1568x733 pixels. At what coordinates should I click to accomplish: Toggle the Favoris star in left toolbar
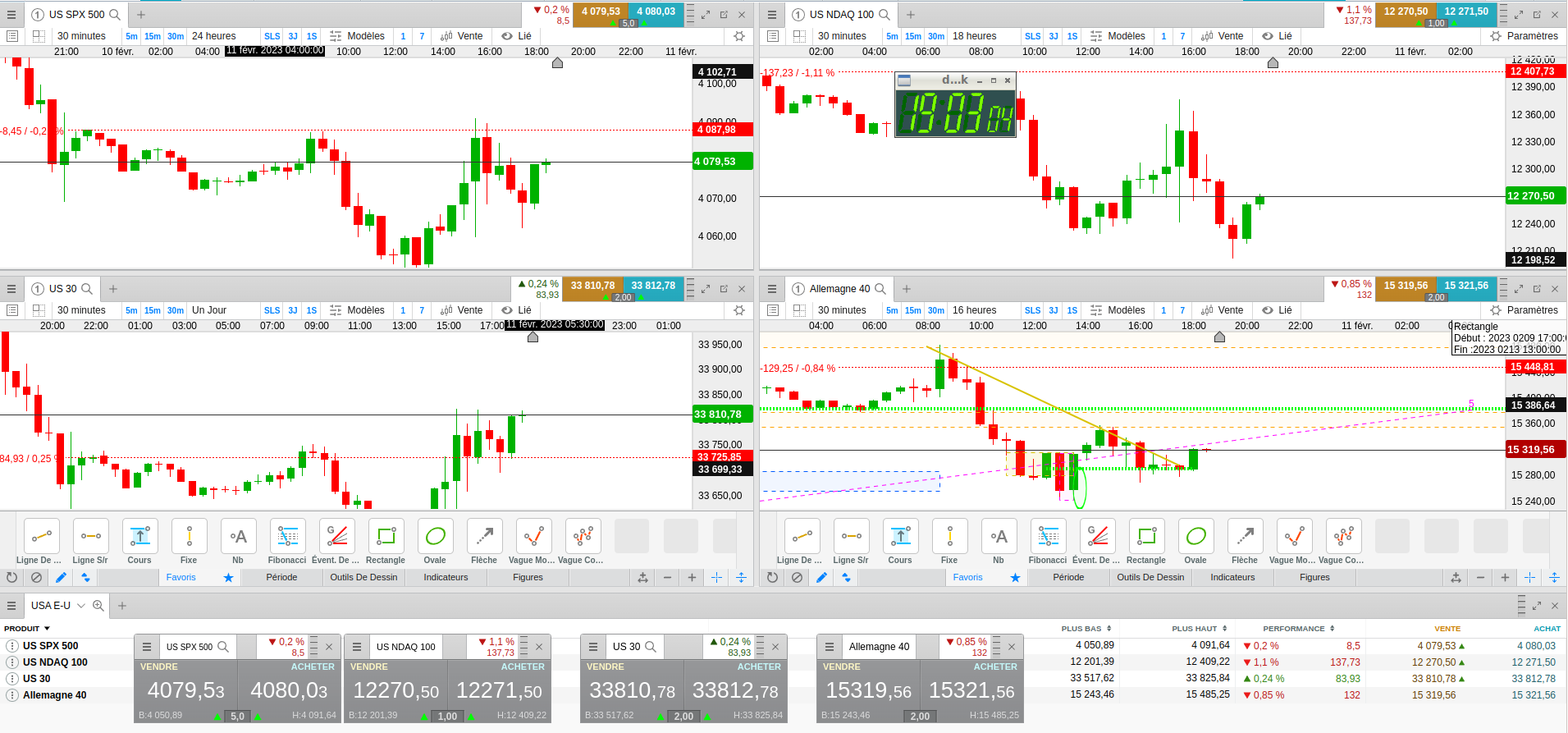tap(228, 578)
